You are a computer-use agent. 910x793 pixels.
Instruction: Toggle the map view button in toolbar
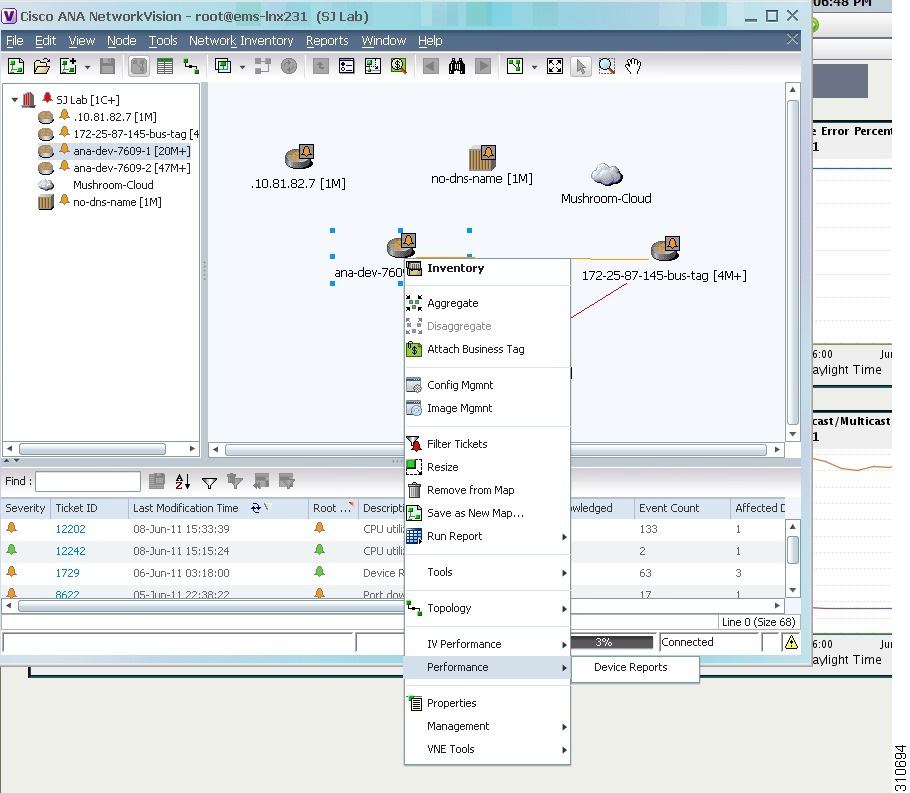[139, 66]
